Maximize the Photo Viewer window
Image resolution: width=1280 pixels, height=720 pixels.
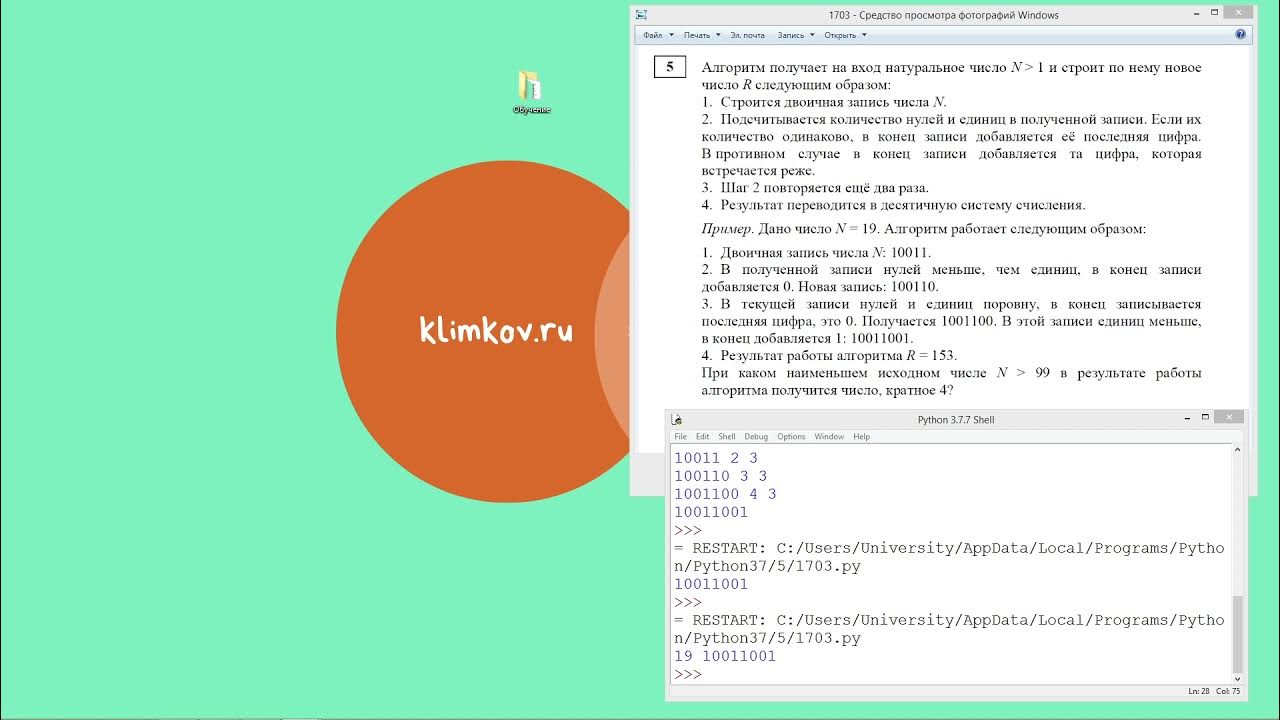(x=1214, y=13)
